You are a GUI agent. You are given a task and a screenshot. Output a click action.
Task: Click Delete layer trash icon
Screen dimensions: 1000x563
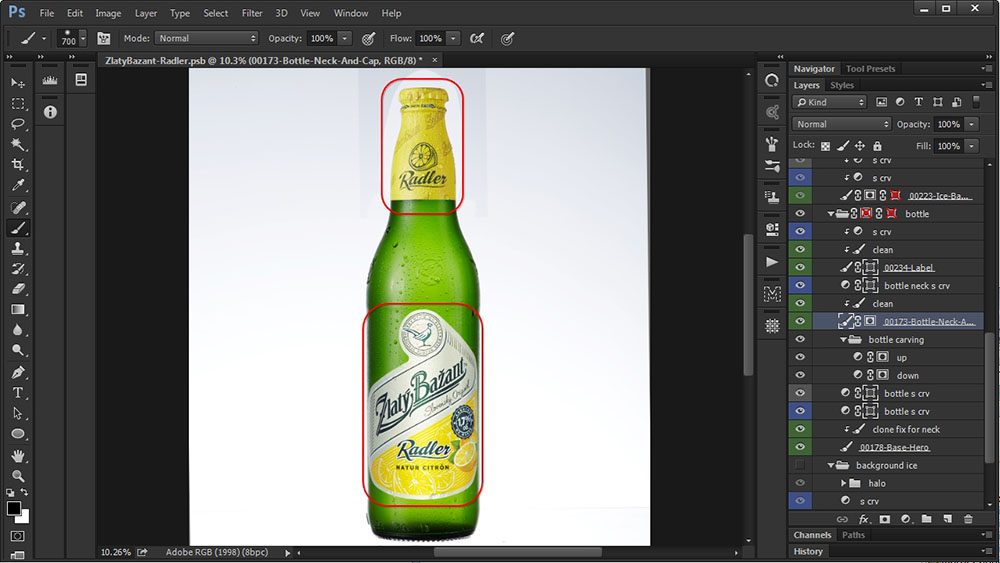[x=968, y=519]
